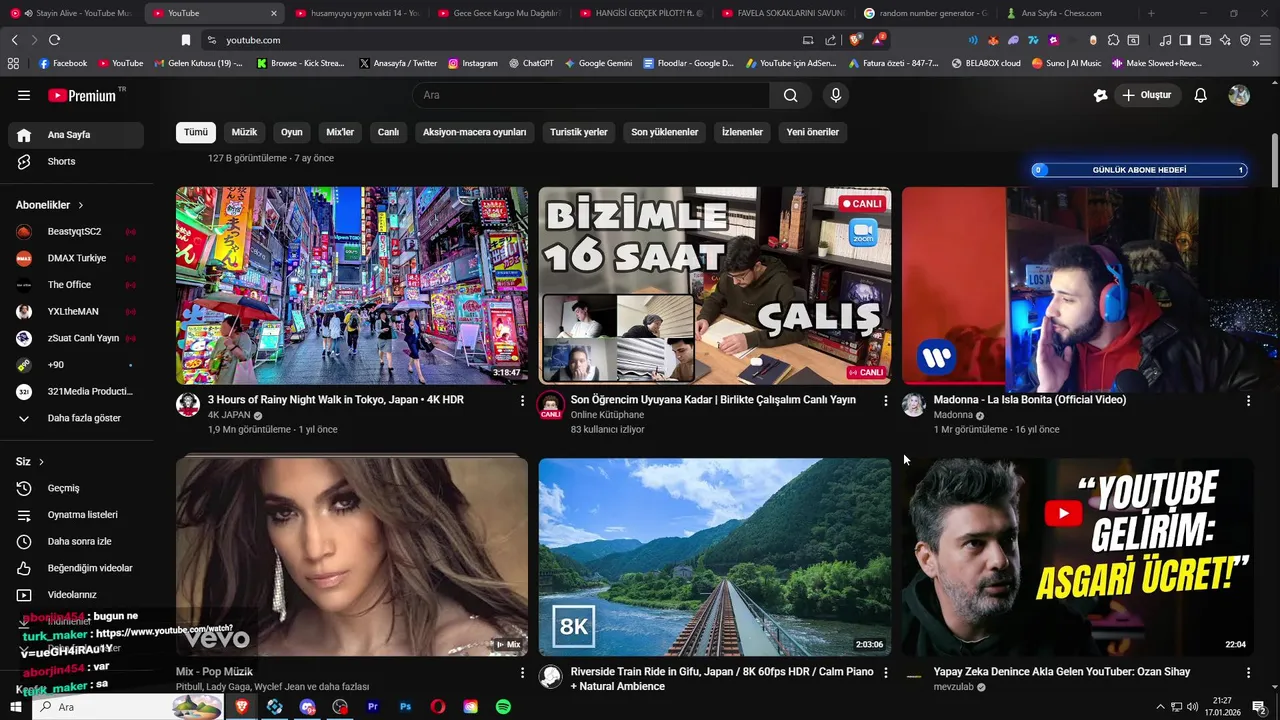Click the YouTube Ara search field

591,95
